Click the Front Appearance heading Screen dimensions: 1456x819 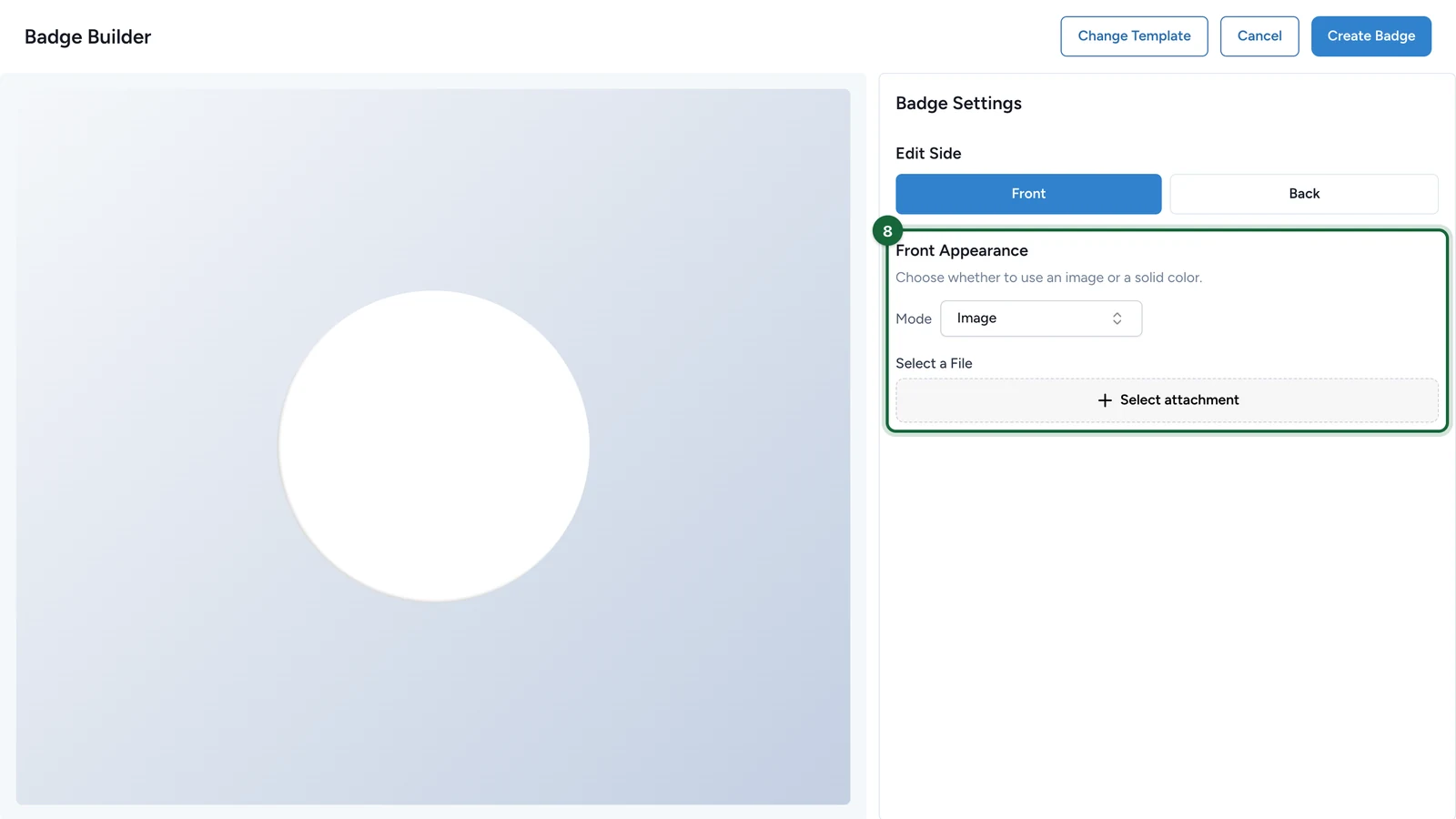coord(962,251)
